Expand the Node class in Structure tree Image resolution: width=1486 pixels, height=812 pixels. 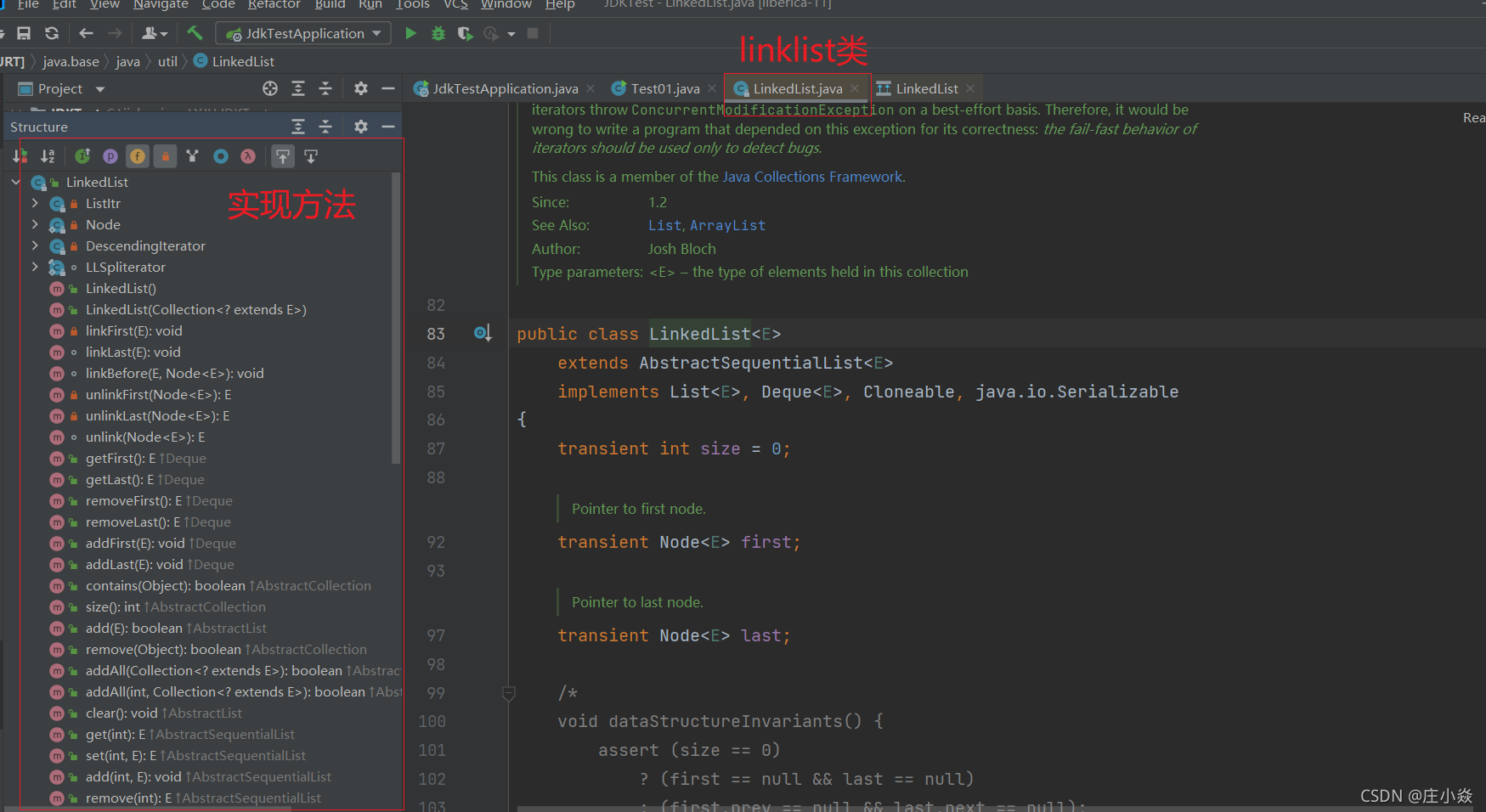click(35, 224)
